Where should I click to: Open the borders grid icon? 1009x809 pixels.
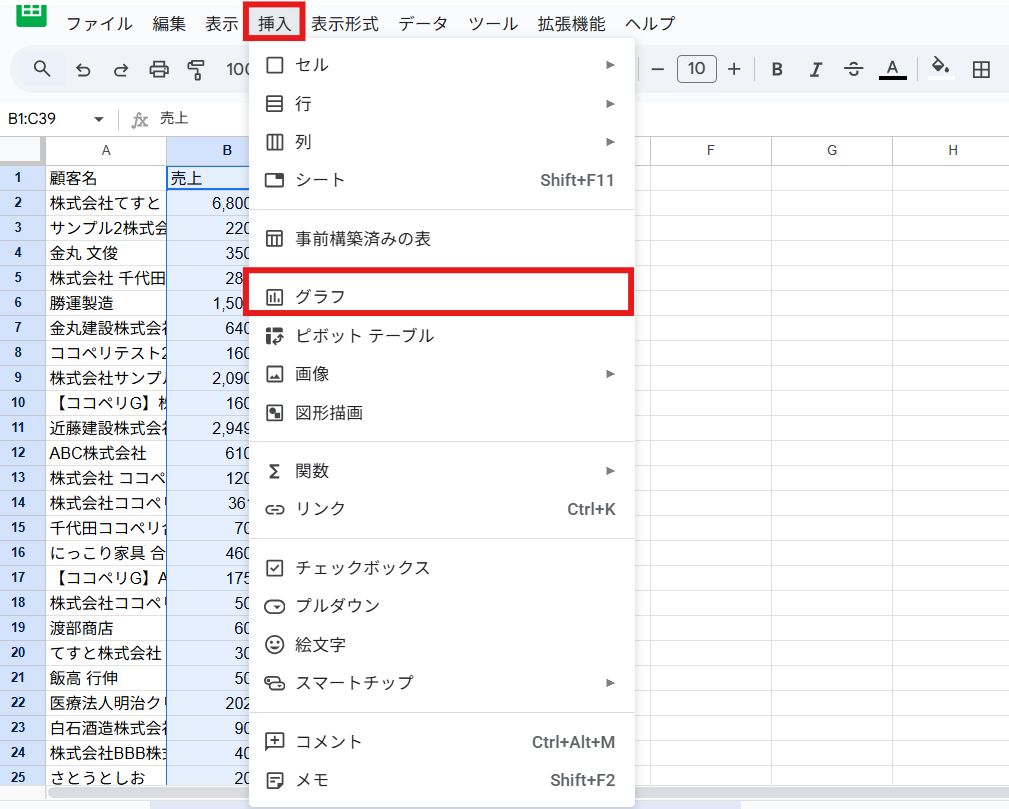tap(981, 69)
